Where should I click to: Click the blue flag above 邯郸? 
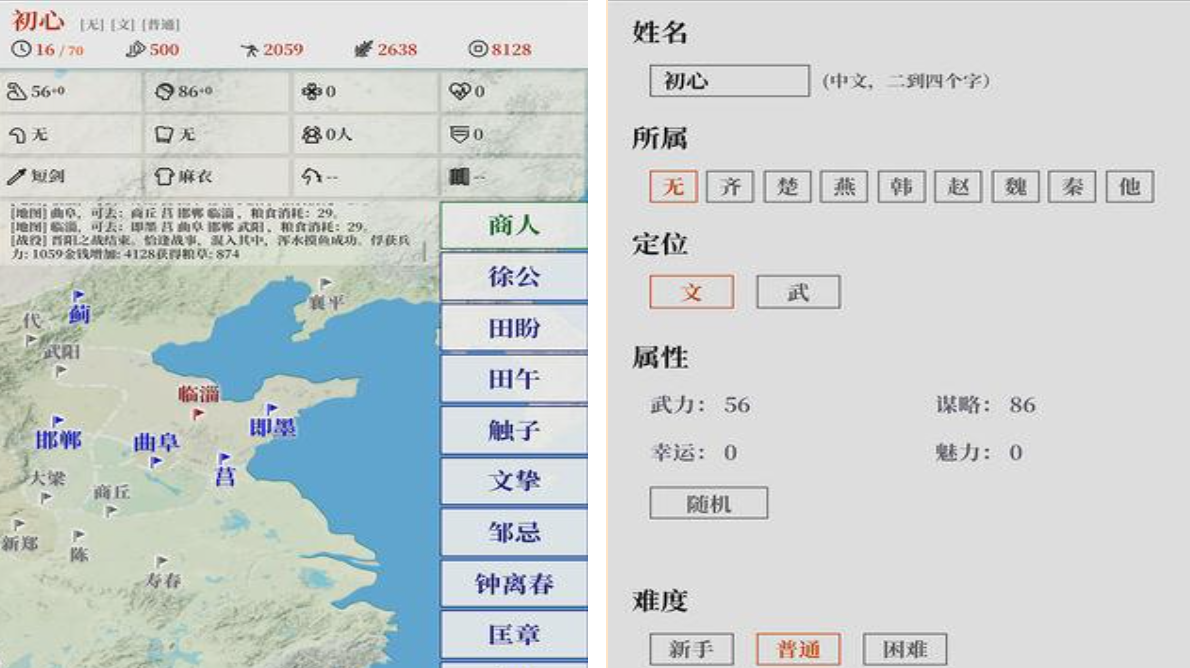58,421
